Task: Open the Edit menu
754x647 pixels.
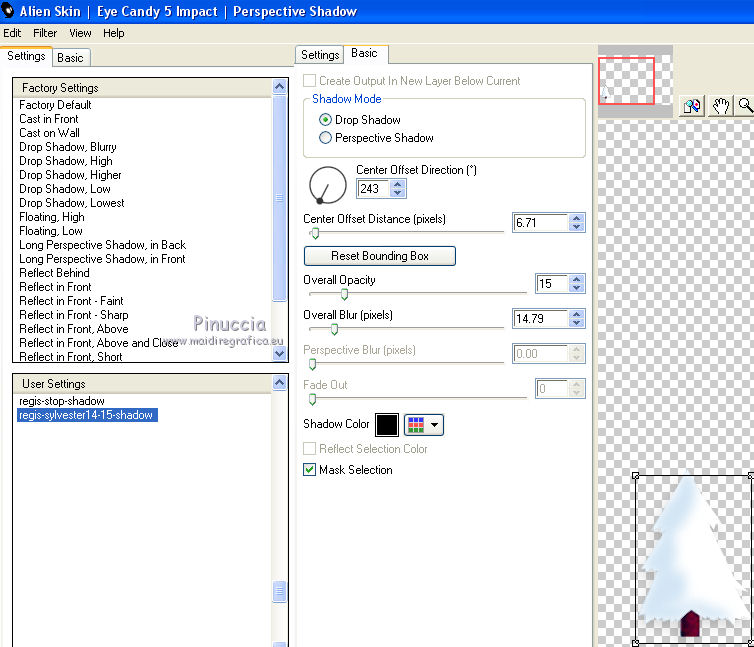Action: [x=12, y=33]
